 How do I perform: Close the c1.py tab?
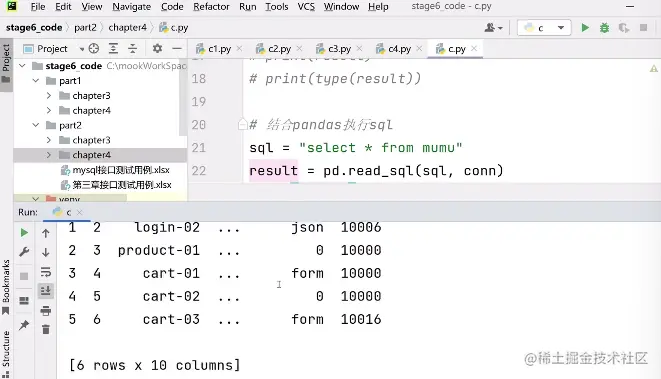click(x=239, y=48)
